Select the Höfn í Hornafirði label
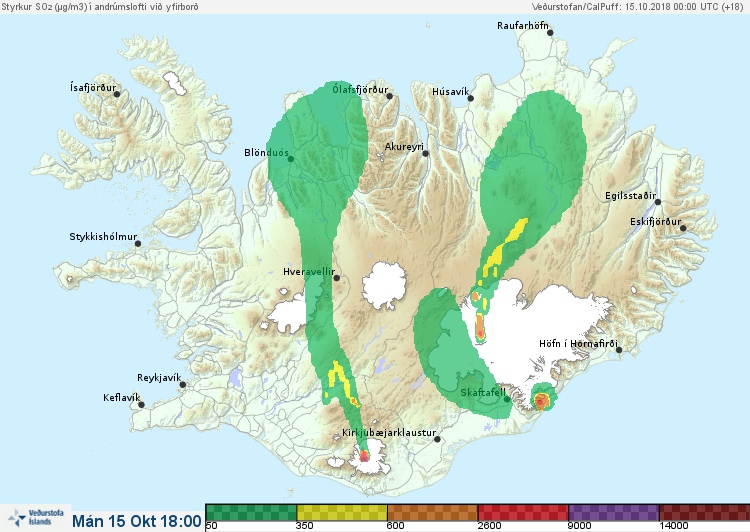This screenshot has width=750, height=532. tap(578, 344)
